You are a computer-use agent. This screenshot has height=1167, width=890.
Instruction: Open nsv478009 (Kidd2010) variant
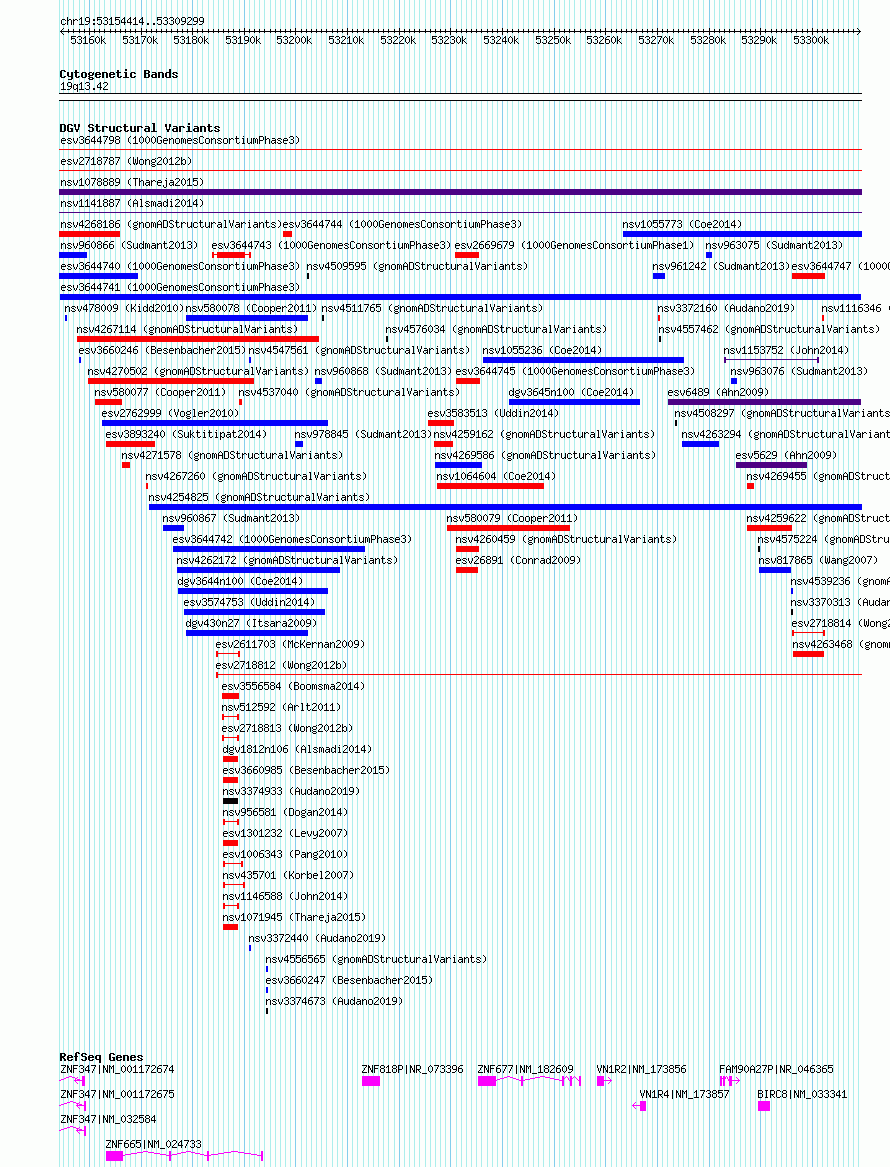pyautogui.click(x=124, y=308)
